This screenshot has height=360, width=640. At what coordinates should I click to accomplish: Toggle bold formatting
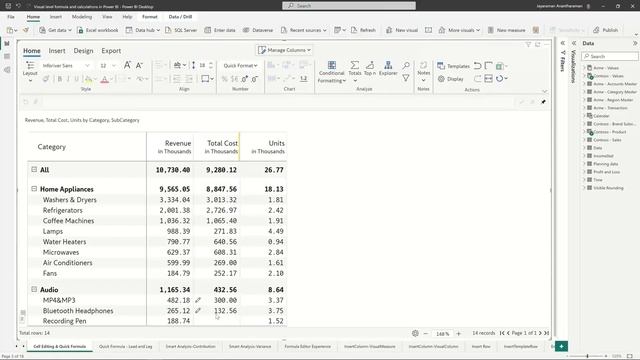(x=60, y=79)
